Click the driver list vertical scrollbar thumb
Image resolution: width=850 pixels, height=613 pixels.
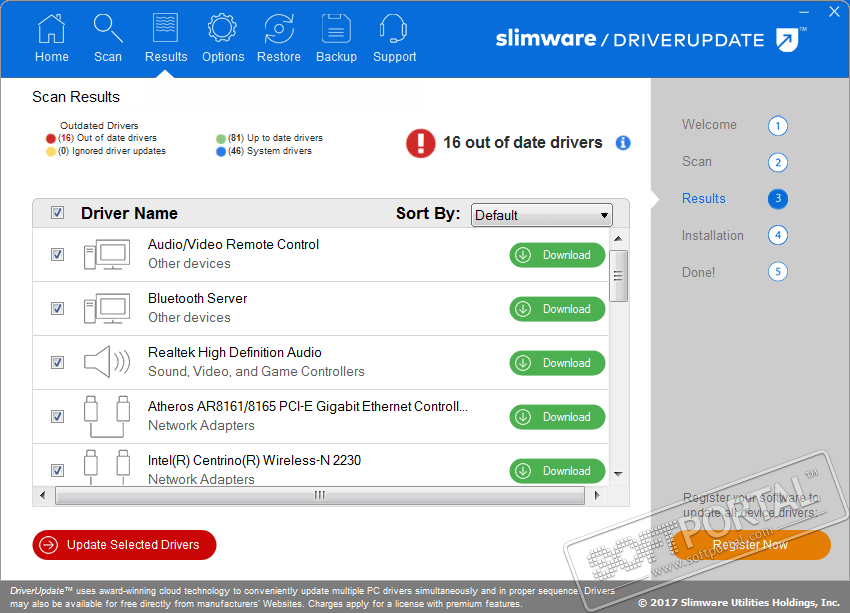pos(618,276)
